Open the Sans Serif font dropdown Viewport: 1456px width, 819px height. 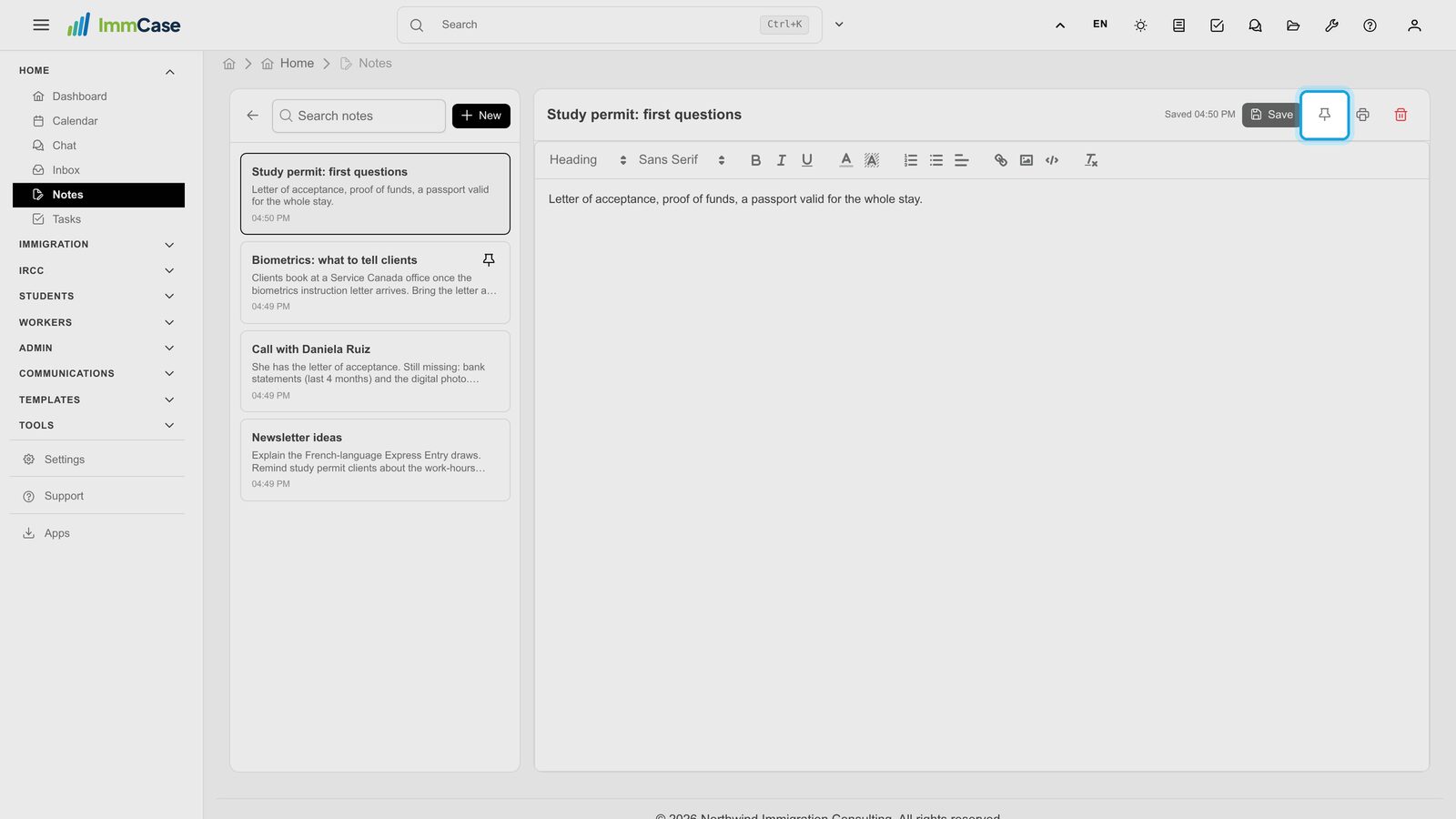[x=681, y=160]
